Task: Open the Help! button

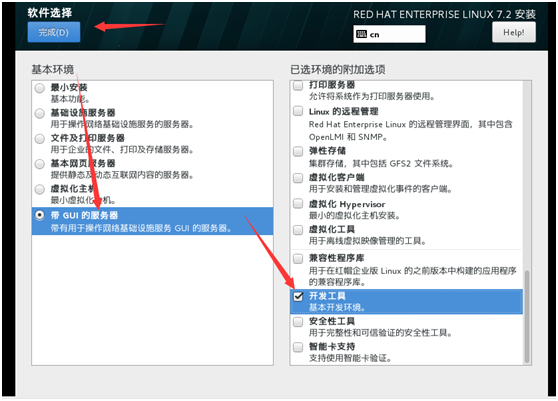Action: [514, 32]
